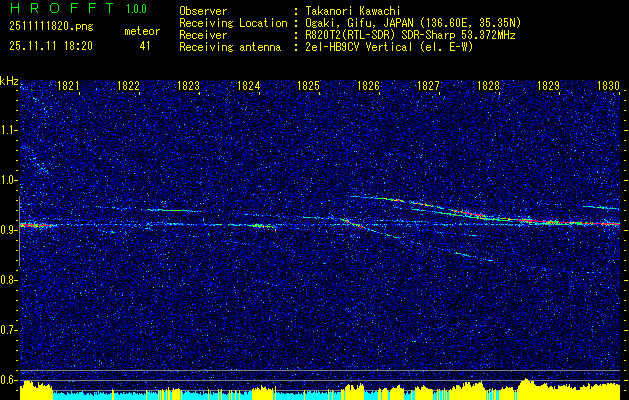
Task: Click the 0.6 kHz axis label
Action: coord(7,380)
